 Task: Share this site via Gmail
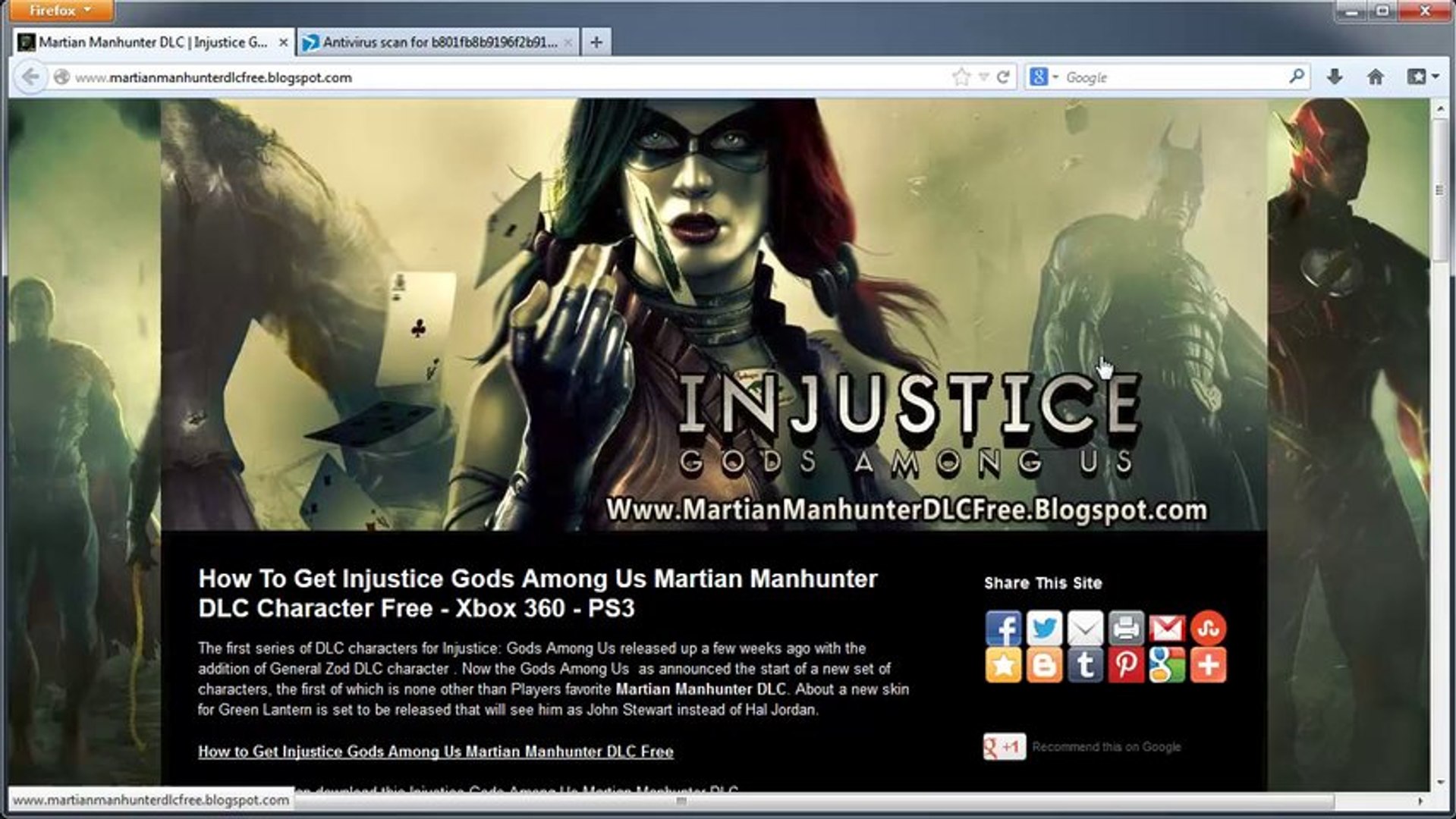point(1167,628)
